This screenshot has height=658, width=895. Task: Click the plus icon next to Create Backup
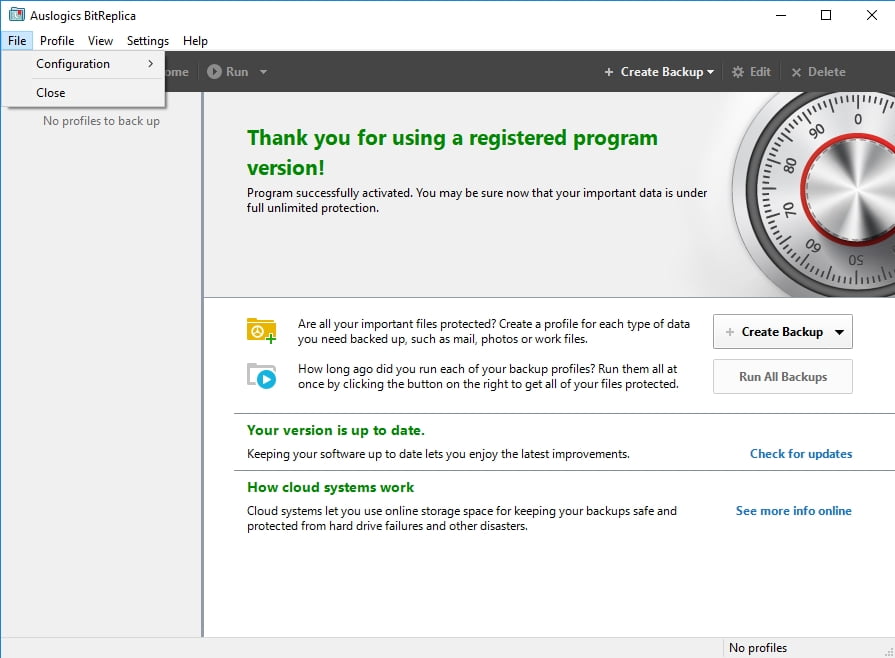609,71
